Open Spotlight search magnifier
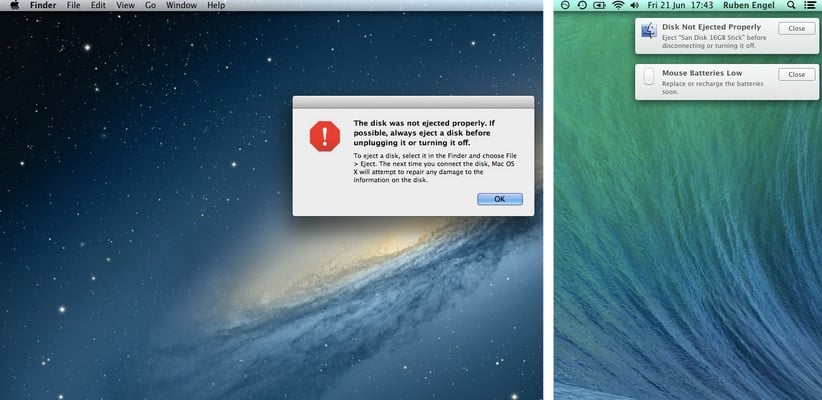Image resolution: width=822 pixels, height=400 pixels. (x=792, y=5)
